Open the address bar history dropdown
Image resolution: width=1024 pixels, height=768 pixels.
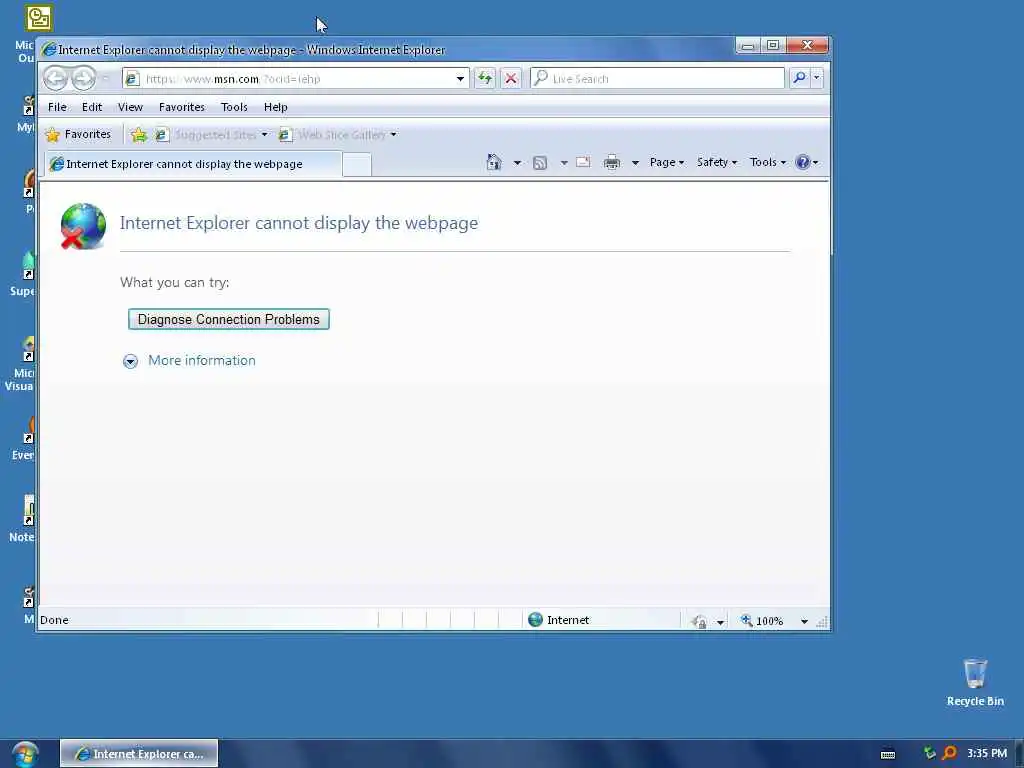pyautogui.click(x=460, y=78)
